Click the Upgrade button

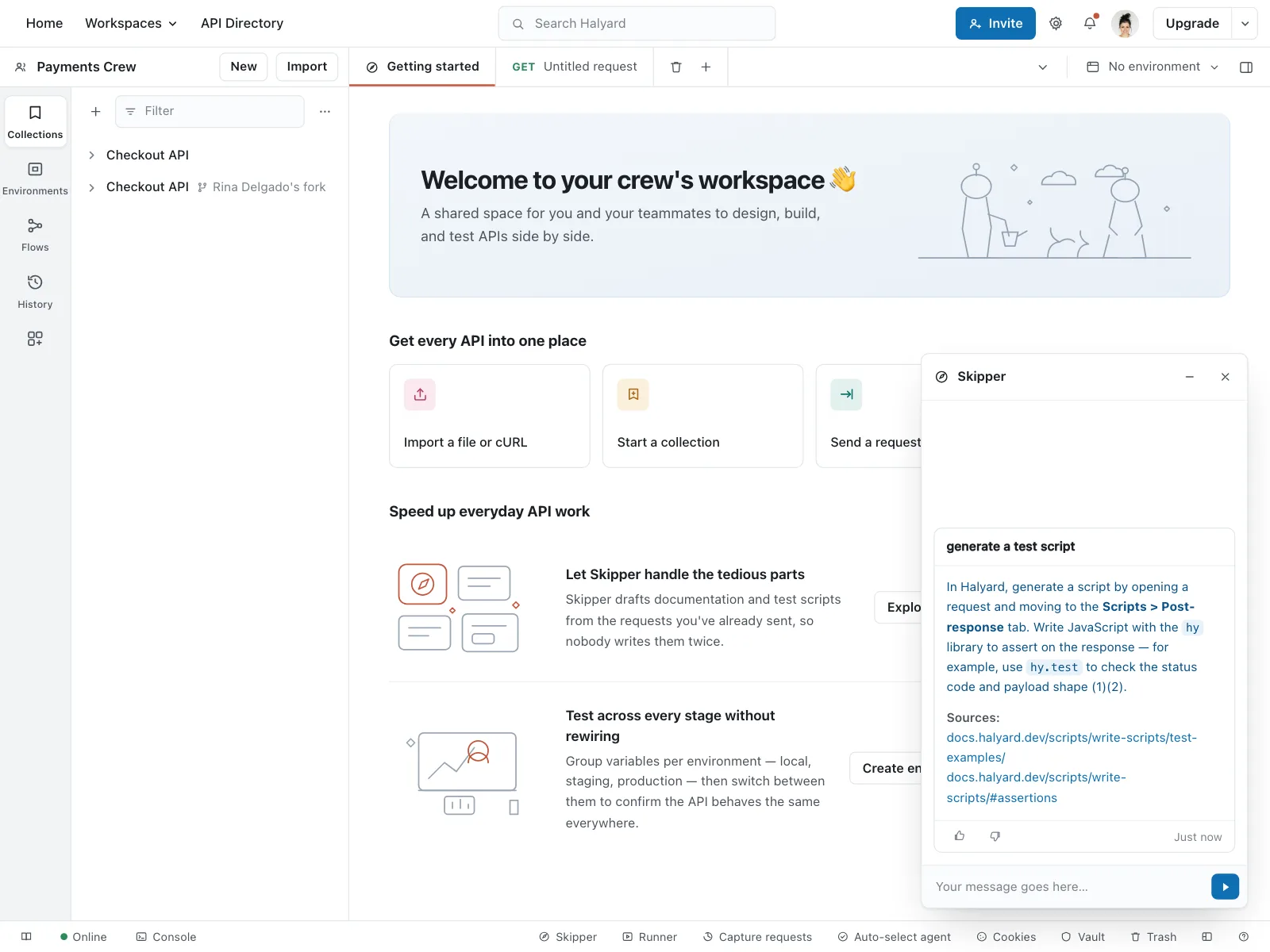pyautogui.click(x=1192, y=24)
